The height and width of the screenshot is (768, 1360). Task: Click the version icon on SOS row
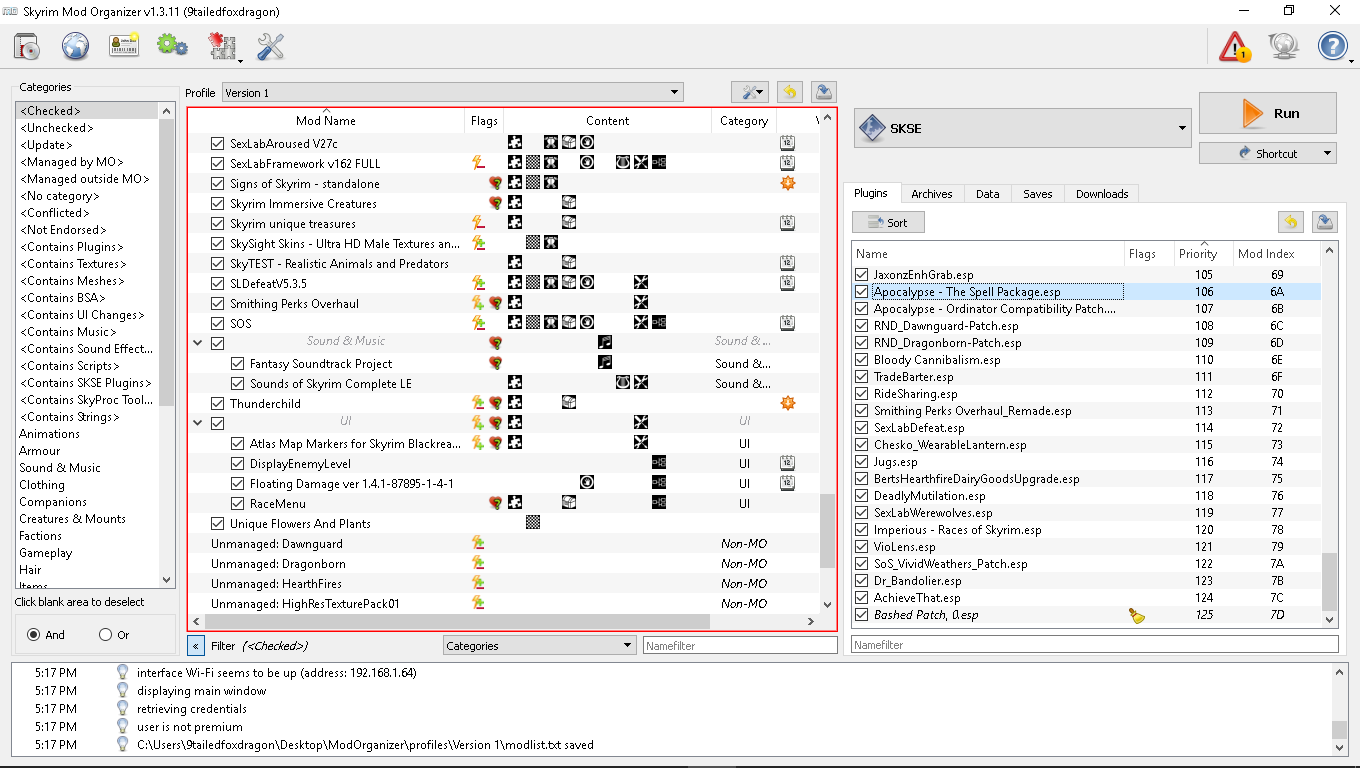(x=788, y=323)
